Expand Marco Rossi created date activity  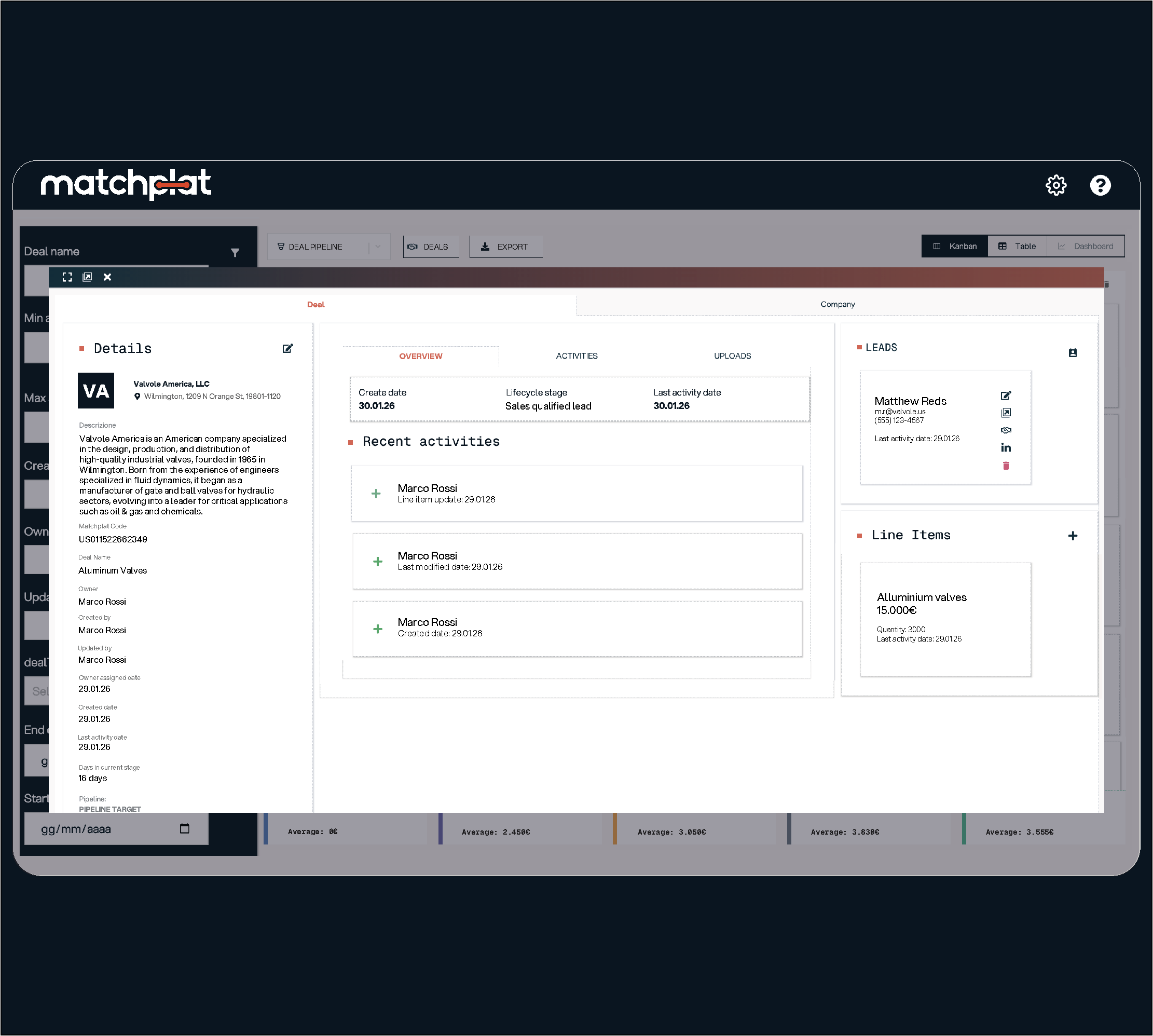pos(377,629)
